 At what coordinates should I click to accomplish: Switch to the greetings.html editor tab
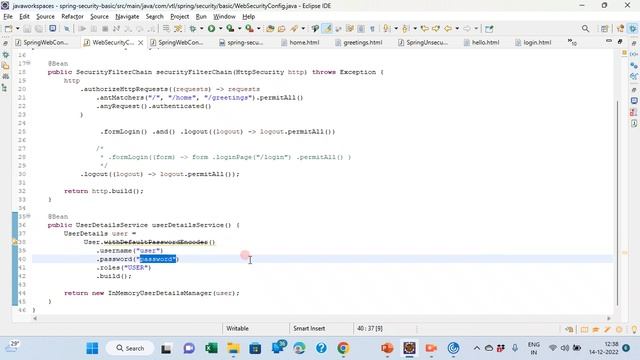coord(359,42)
